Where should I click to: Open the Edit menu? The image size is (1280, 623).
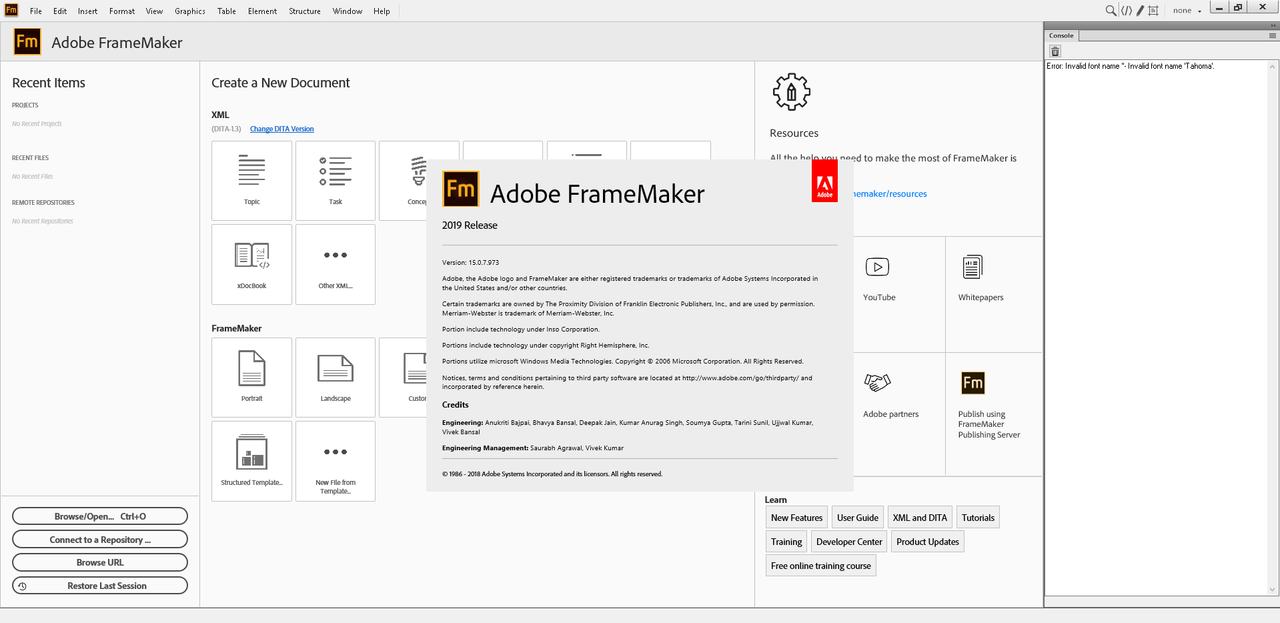pos(60,11)
